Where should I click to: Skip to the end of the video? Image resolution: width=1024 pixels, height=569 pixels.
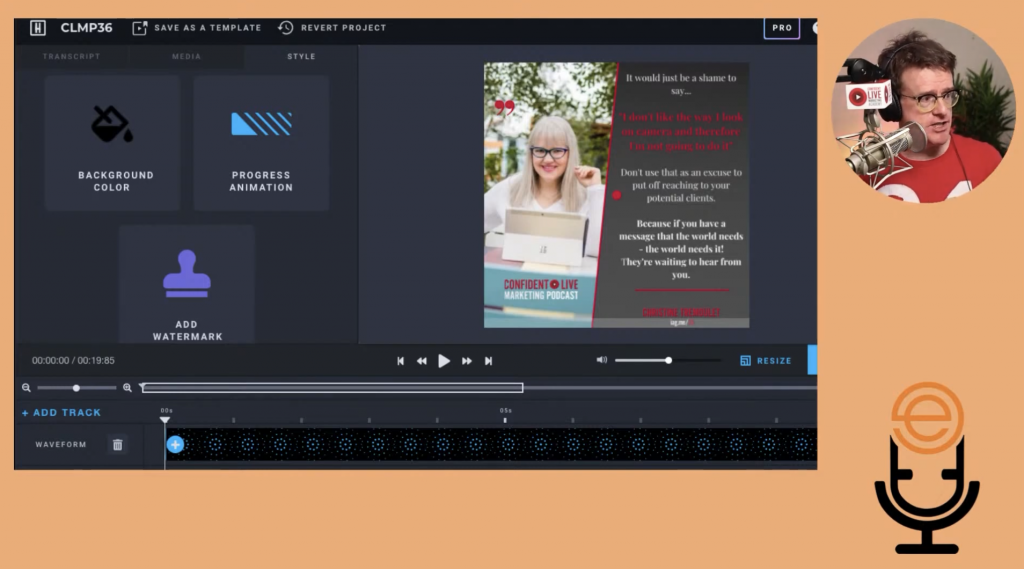coord(488,361)
